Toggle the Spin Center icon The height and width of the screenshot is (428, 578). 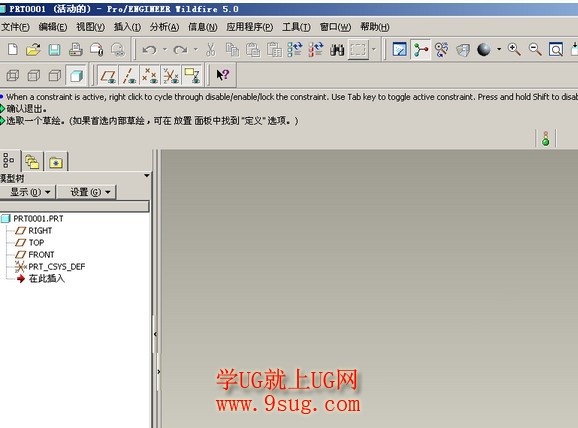[x=421, y=49]
